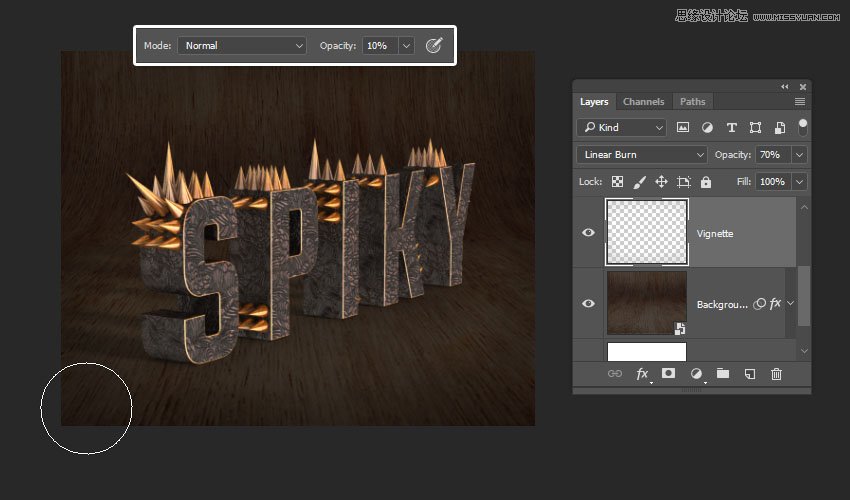Click the pixel layer filter icon
This screenshot has width=850, height=500.
pos(683,128)
